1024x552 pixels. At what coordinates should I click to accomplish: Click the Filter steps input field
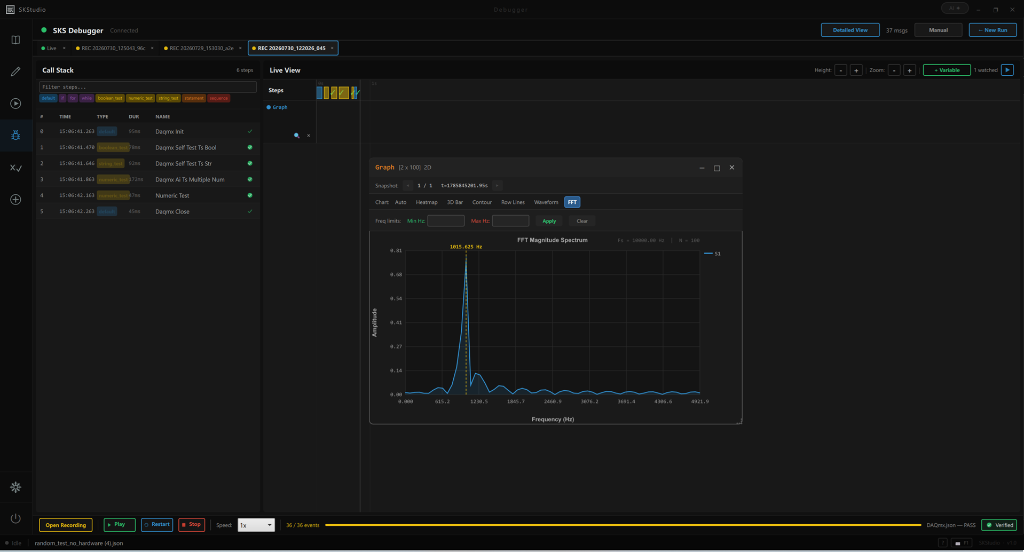coord(148,87)
